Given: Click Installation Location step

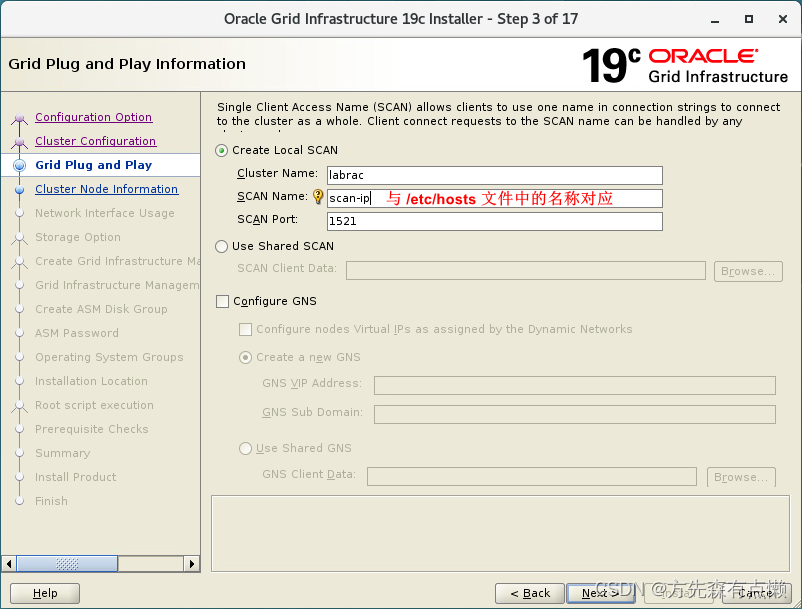Looking at the screenshot, I should click(x=91, y=381).
